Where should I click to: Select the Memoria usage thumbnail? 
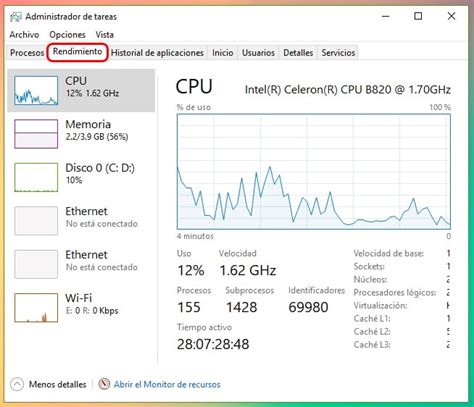(36, 134)
